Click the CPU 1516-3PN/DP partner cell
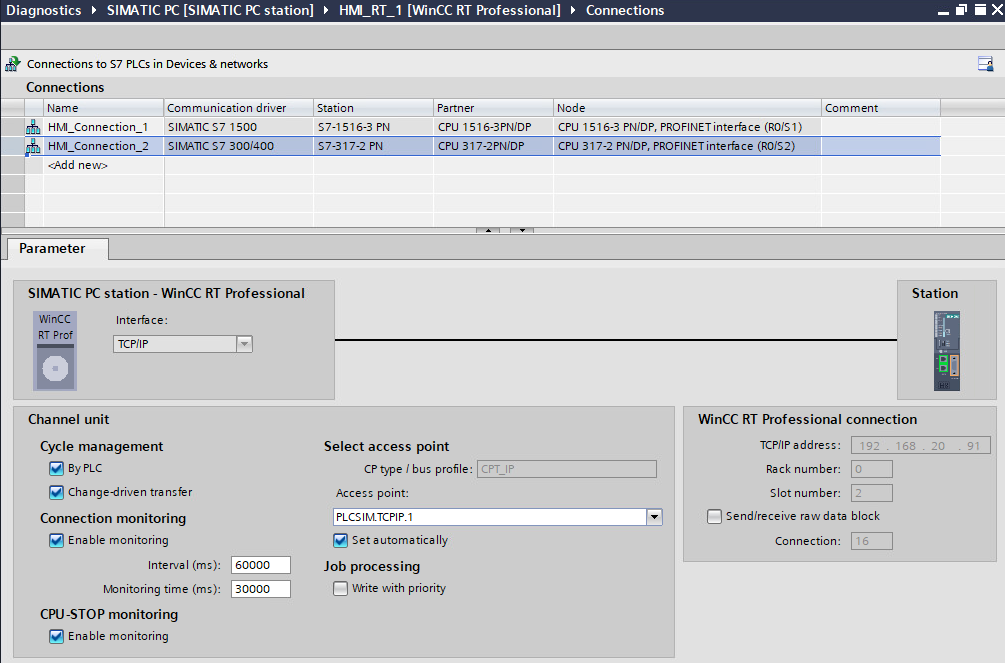 click(x=494, y=127)
